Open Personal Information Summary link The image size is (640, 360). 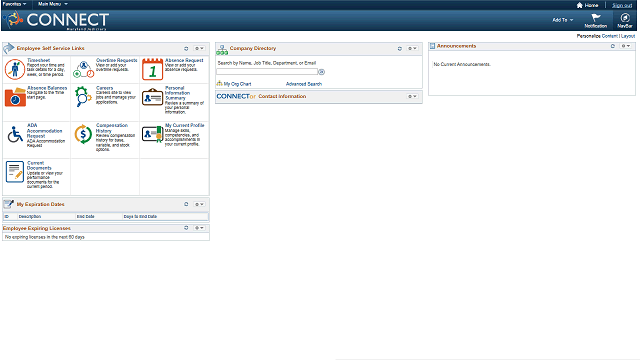(178, 93)
